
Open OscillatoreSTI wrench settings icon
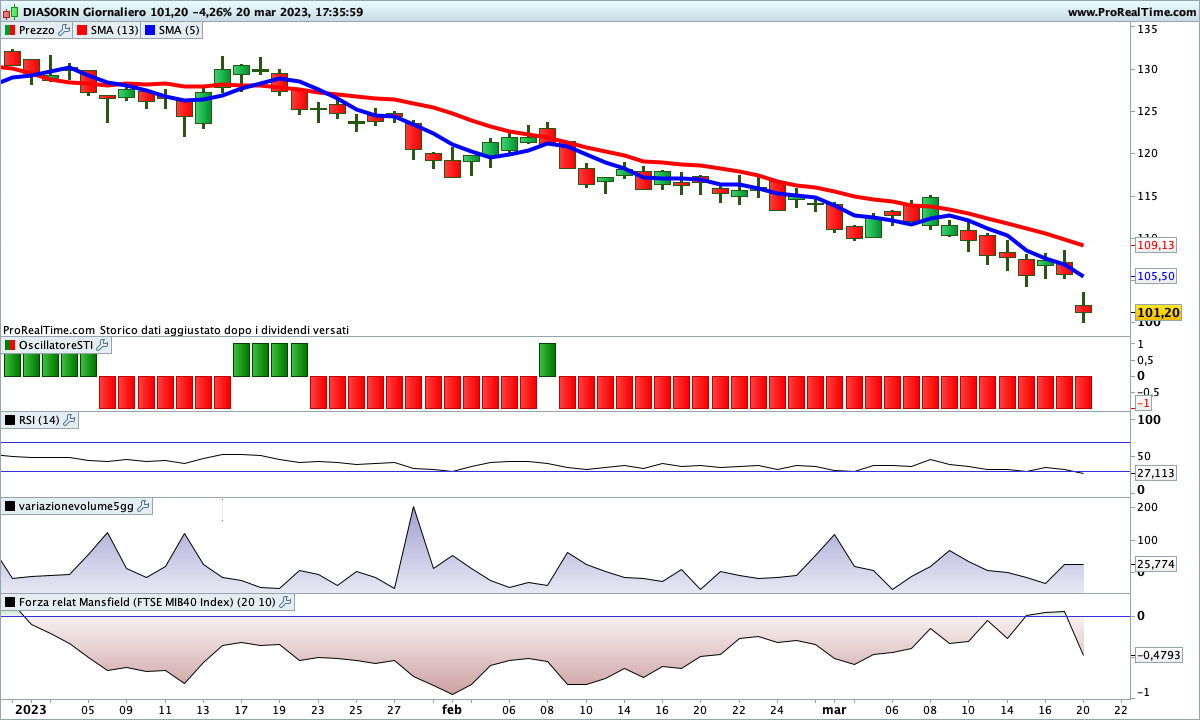click(102, 345)
